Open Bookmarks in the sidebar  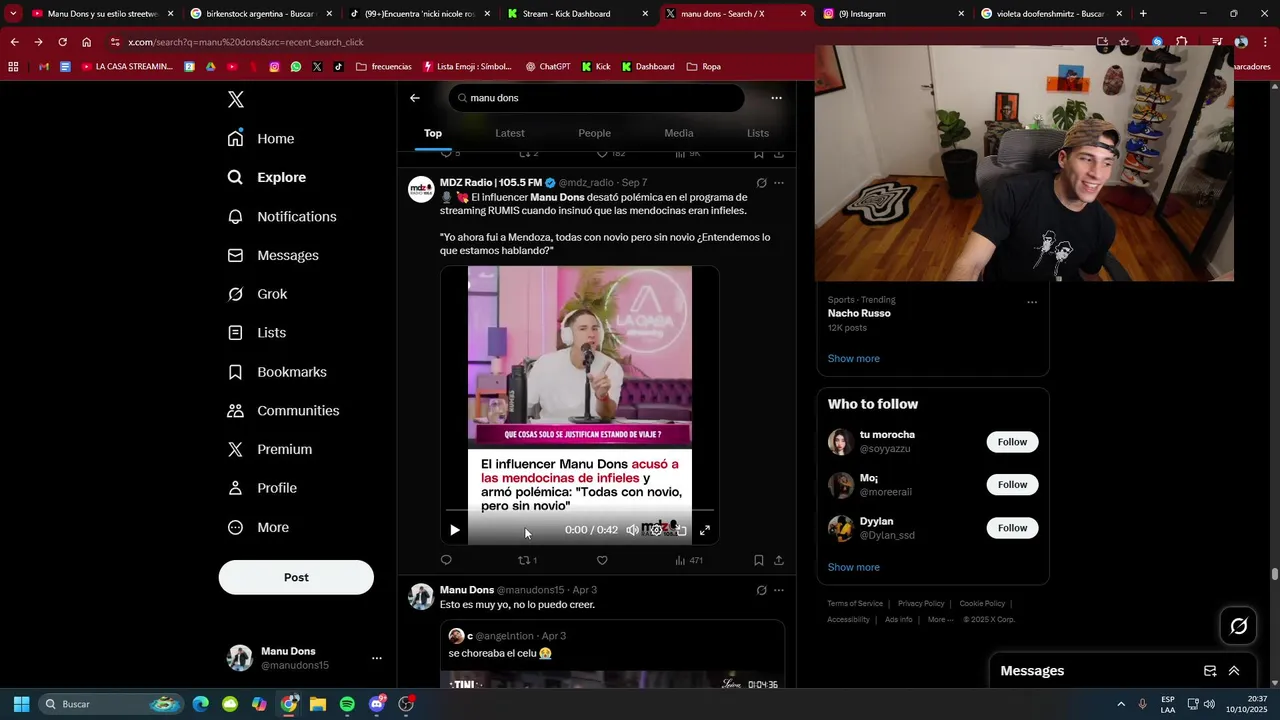(277, 372)
